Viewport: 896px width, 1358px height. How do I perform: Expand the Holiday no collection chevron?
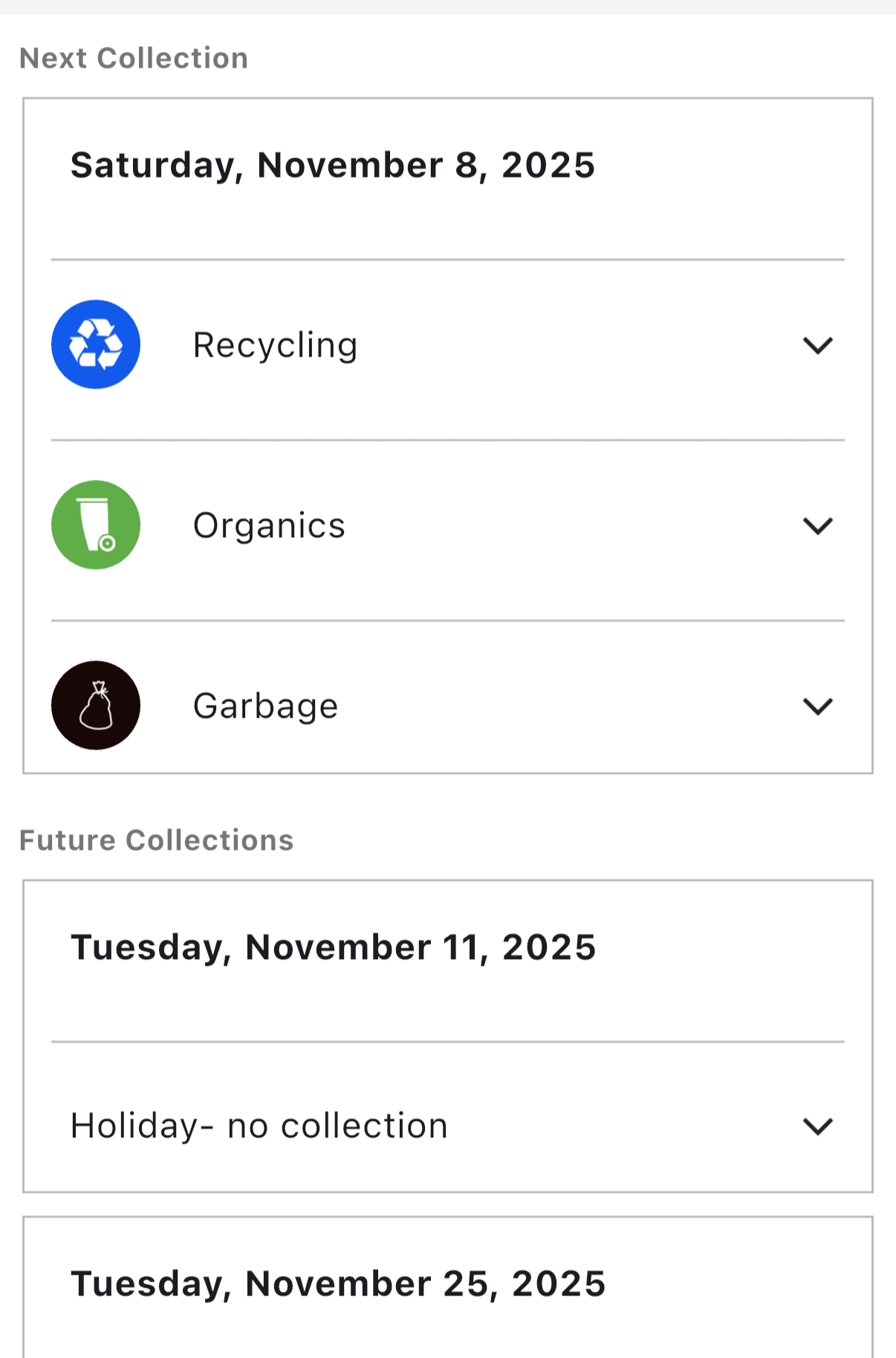(817, 1126)
